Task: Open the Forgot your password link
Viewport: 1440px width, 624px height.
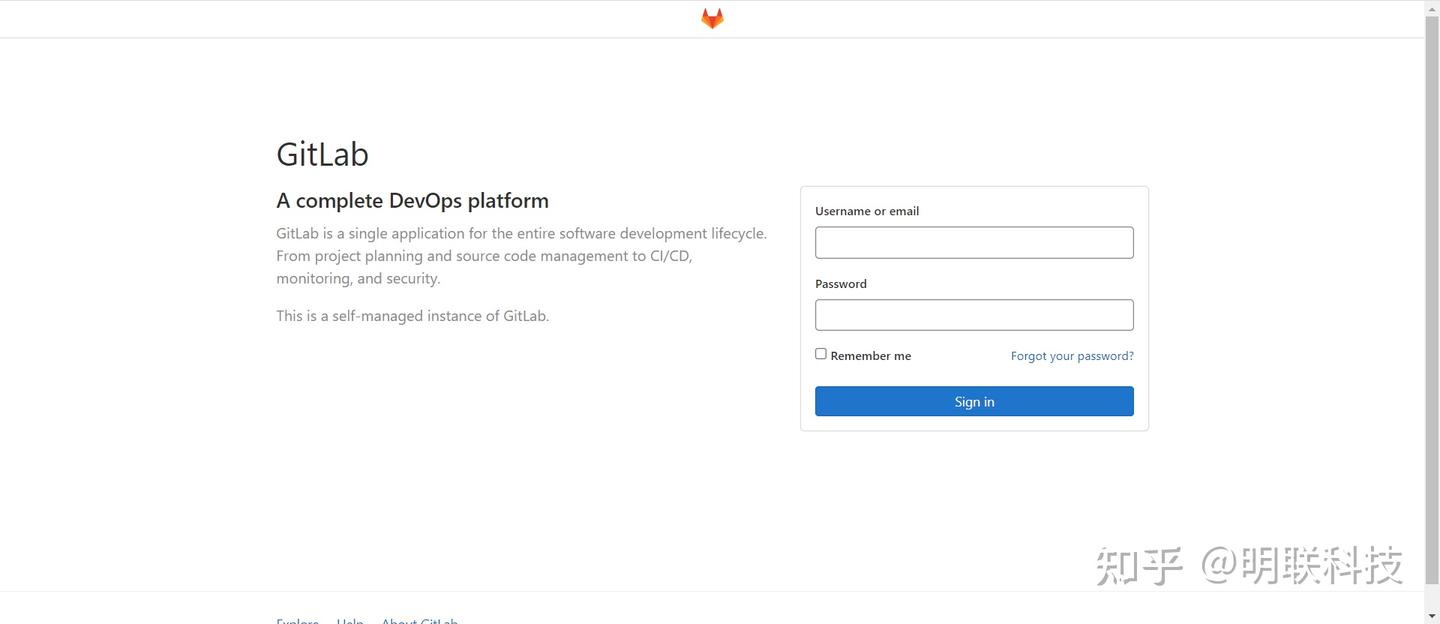Action: point(1072,356)
